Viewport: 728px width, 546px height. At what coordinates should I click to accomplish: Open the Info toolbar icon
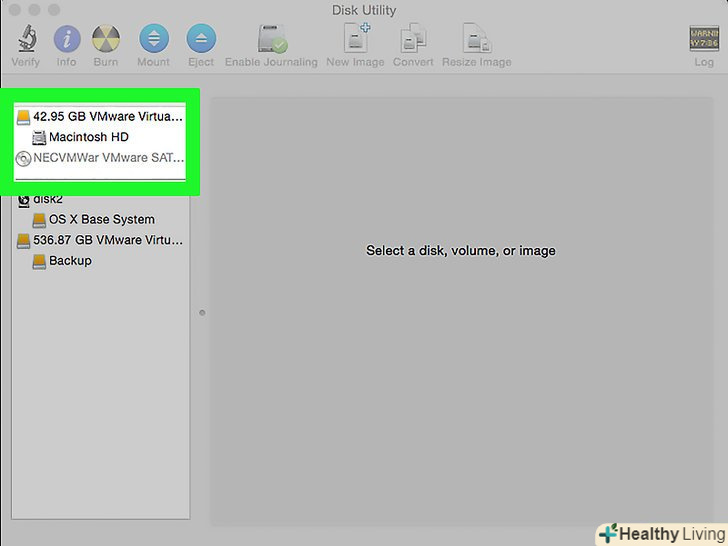[67, 38]
